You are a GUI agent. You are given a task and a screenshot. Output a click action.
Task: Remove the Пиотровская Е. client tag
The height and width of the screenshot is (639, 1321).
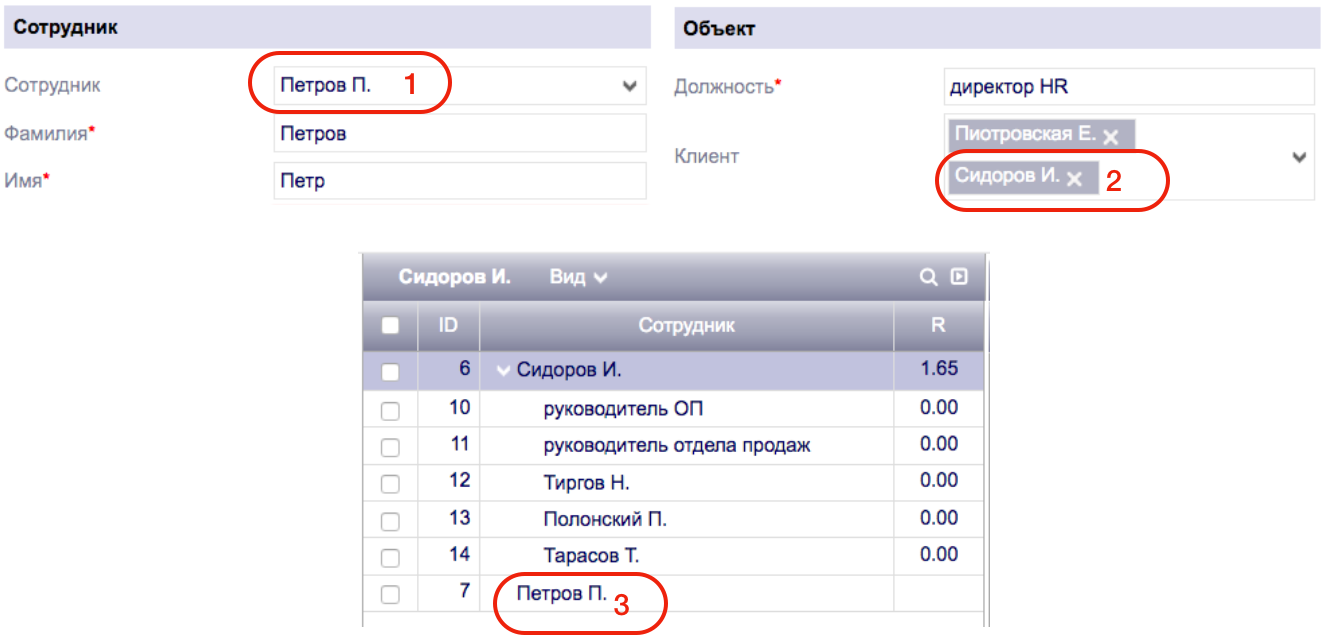point(1110,137)
